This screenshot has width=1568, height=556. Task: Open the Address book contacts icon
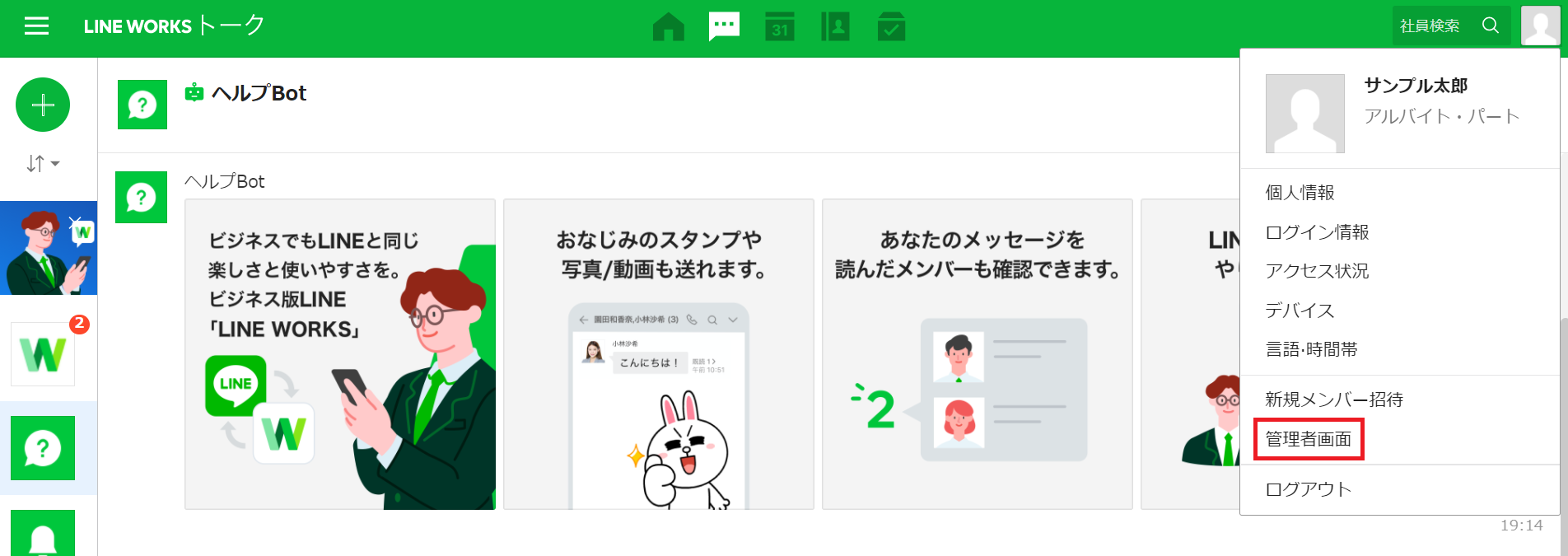pyautogui.click(x=835, y=26)
